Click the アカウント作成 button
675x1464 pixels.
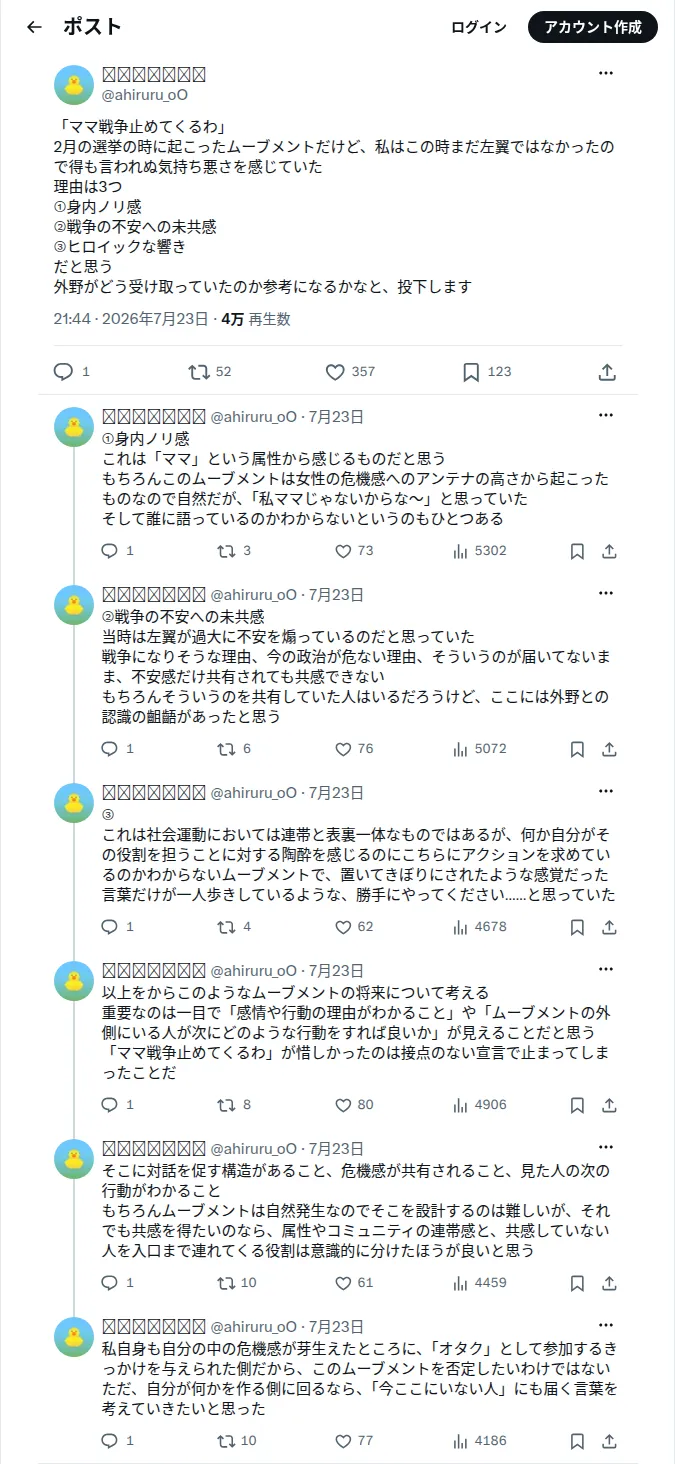(x=593, y=27)
